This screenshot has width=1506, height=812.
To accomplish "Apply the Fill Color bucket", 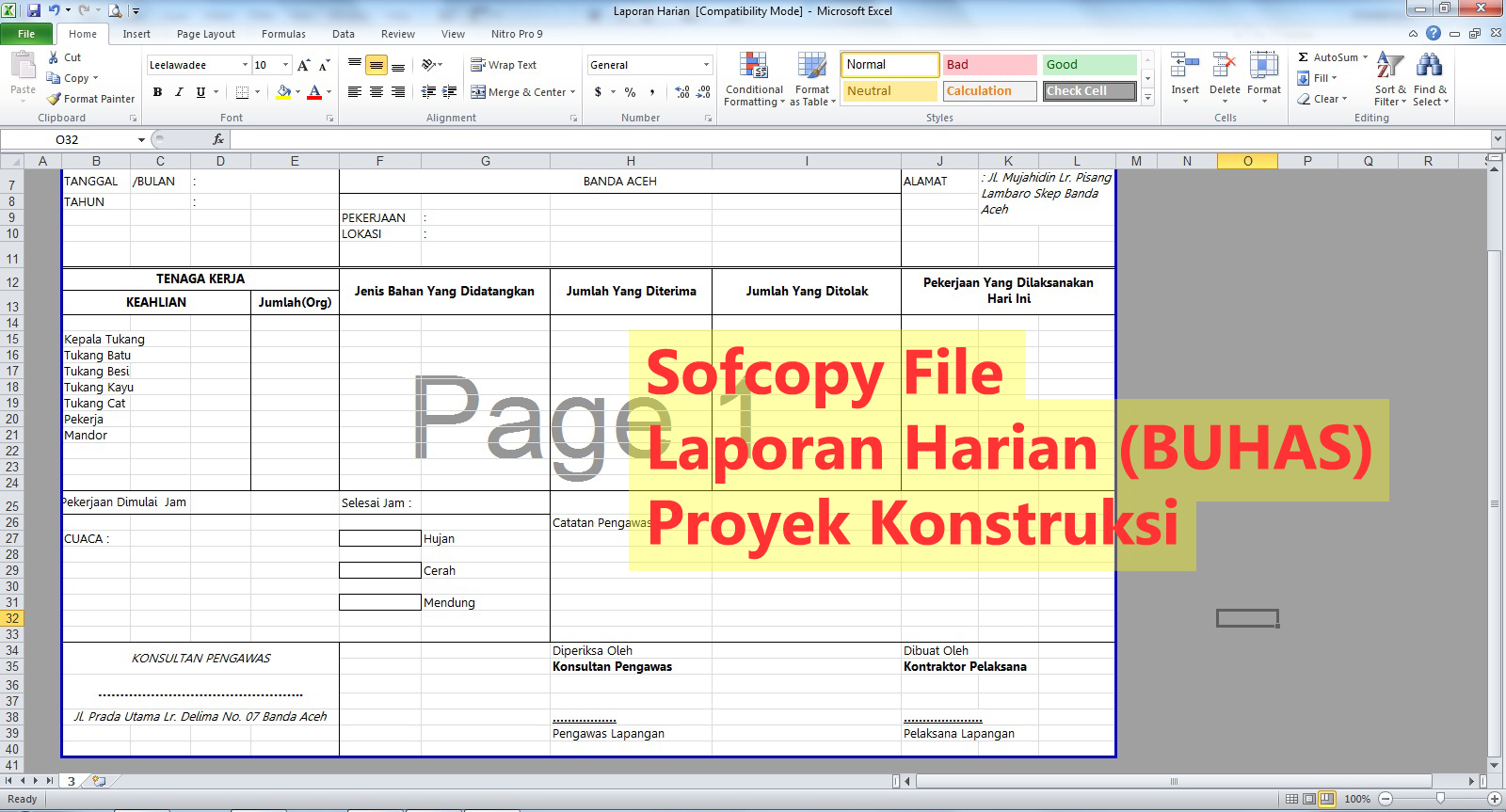I will (283, 92).
